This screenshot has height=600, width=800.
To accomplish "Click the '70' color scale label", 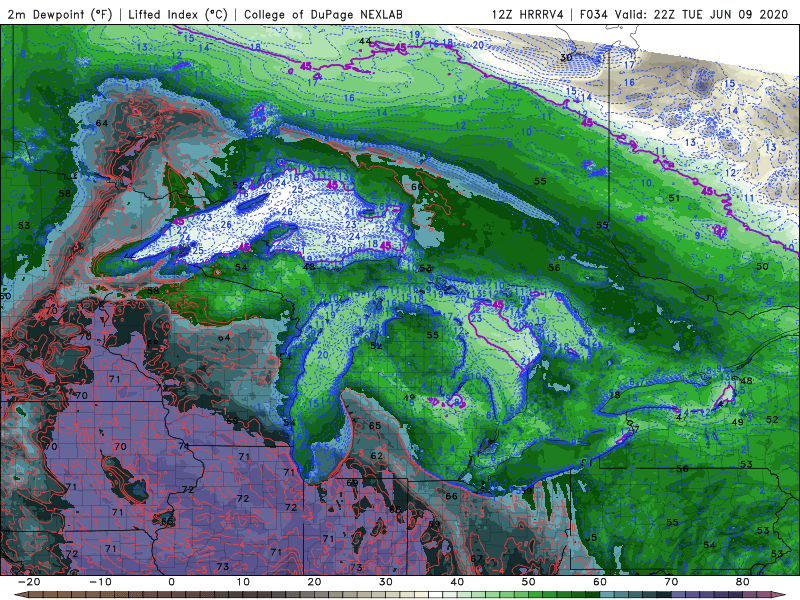I will pyautogui.click(x=671, y=582).
